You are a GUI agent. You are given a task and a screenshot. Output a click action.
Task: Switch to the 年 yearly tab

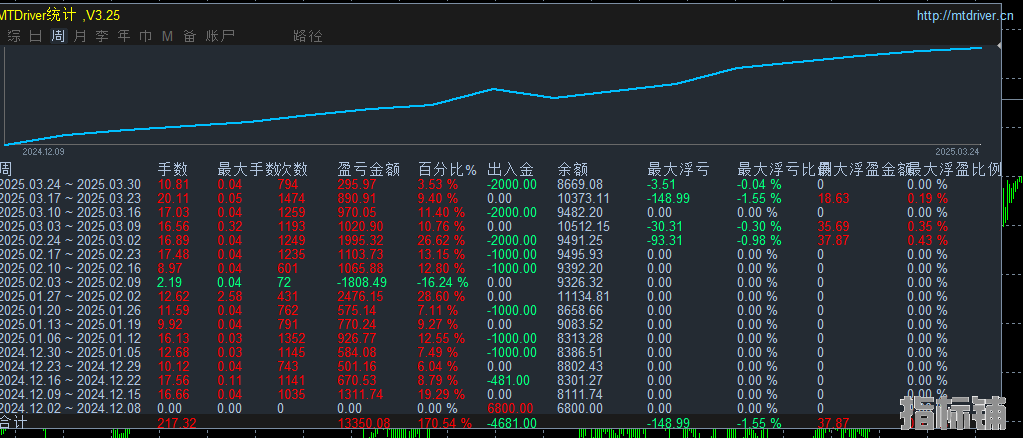[124, 37]
